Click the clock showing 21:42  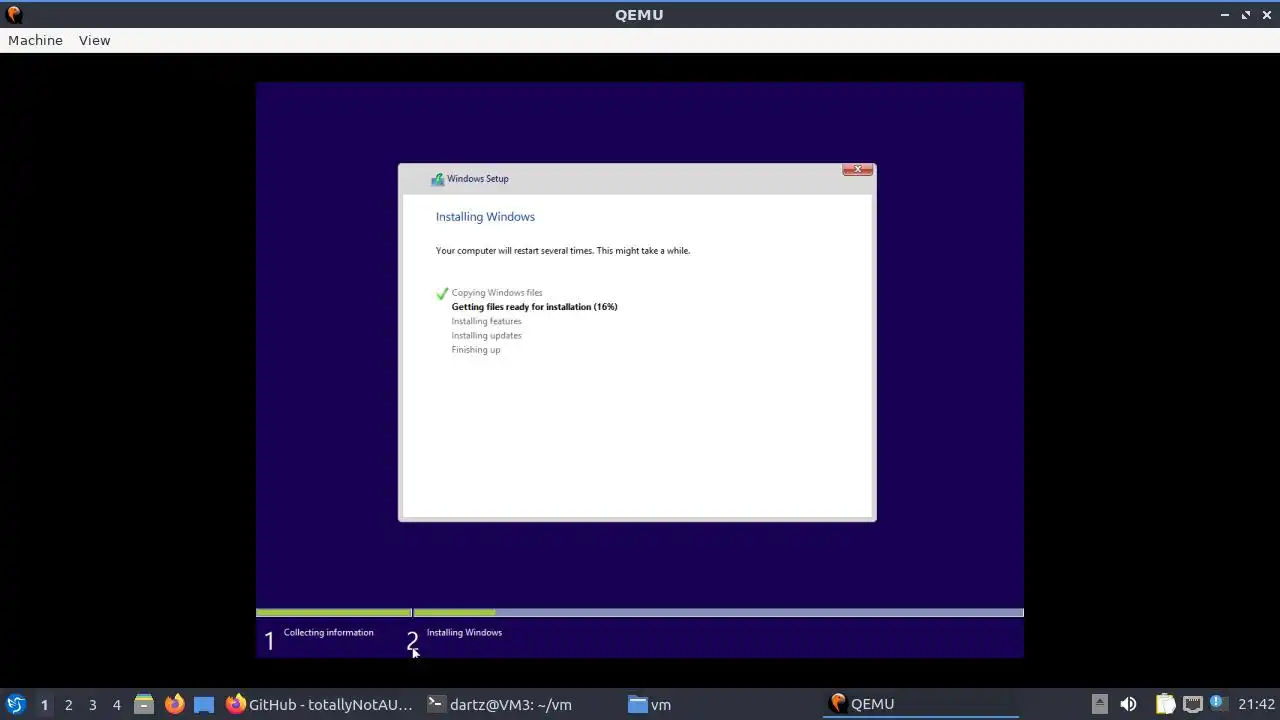point(1256,704)
